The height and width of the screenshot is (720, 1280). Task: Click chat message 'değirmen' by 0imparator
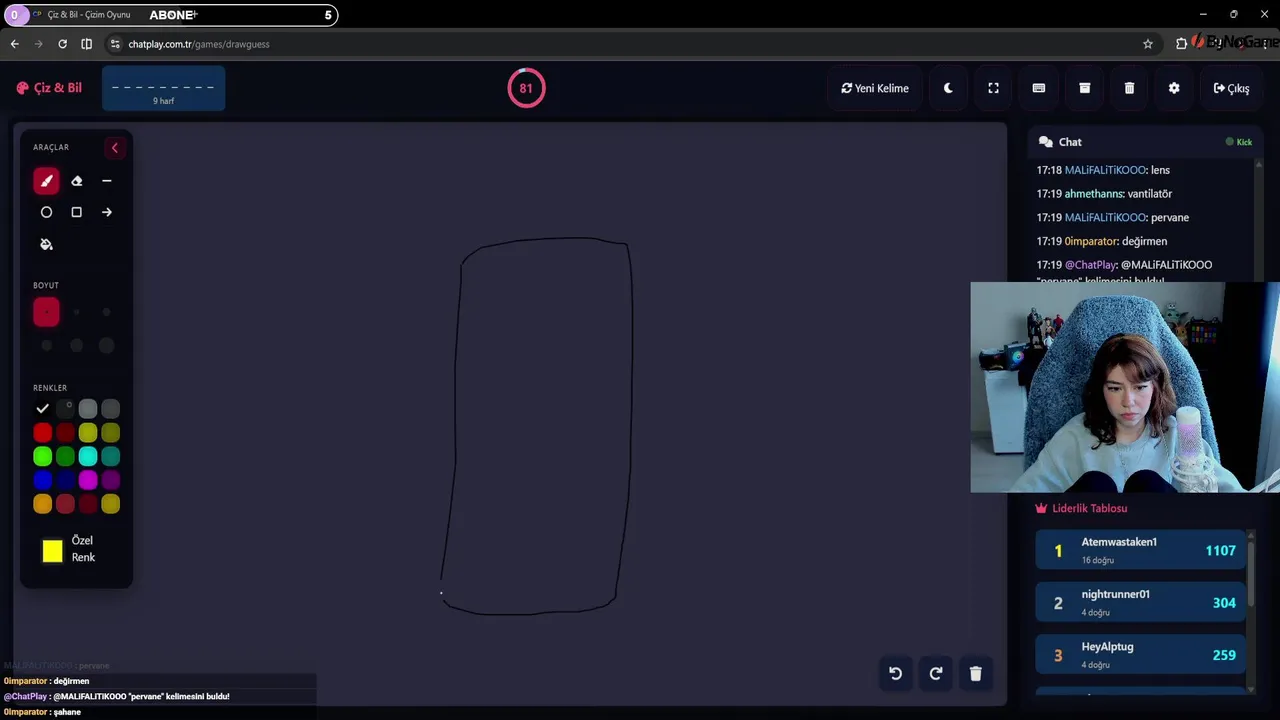1102,241
